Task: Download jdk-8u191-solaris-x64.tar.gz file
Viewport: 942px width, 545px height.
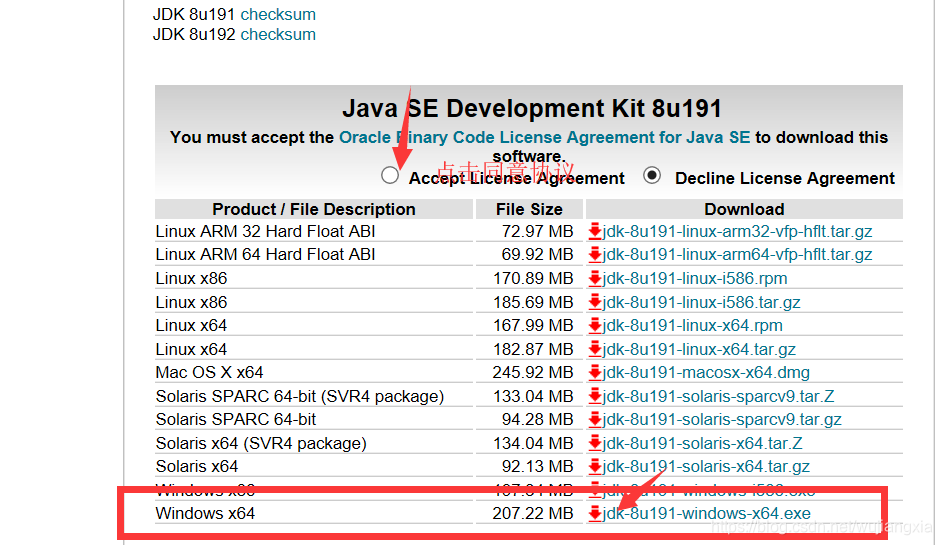Action: pyautogui.click(x=706, y=466)
